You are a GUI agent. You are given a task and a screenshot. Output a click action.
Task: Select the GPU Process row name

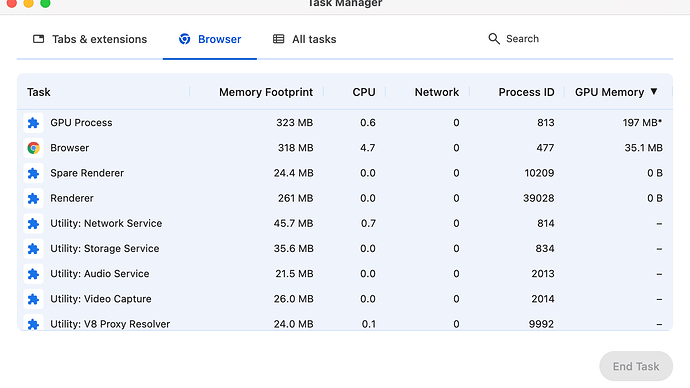[81, 123]
